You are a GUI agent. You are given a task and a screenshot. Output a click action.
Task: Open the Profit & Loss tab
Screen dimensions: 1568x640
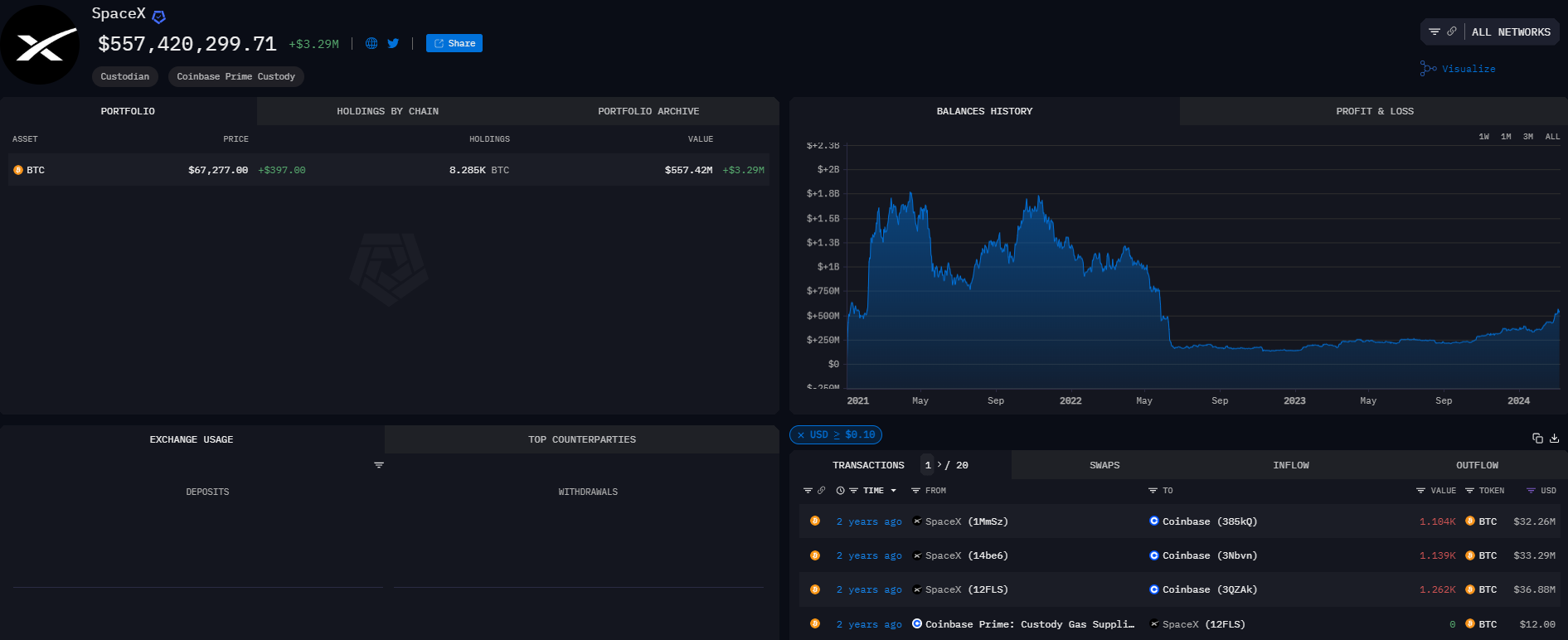[1374, 111]
